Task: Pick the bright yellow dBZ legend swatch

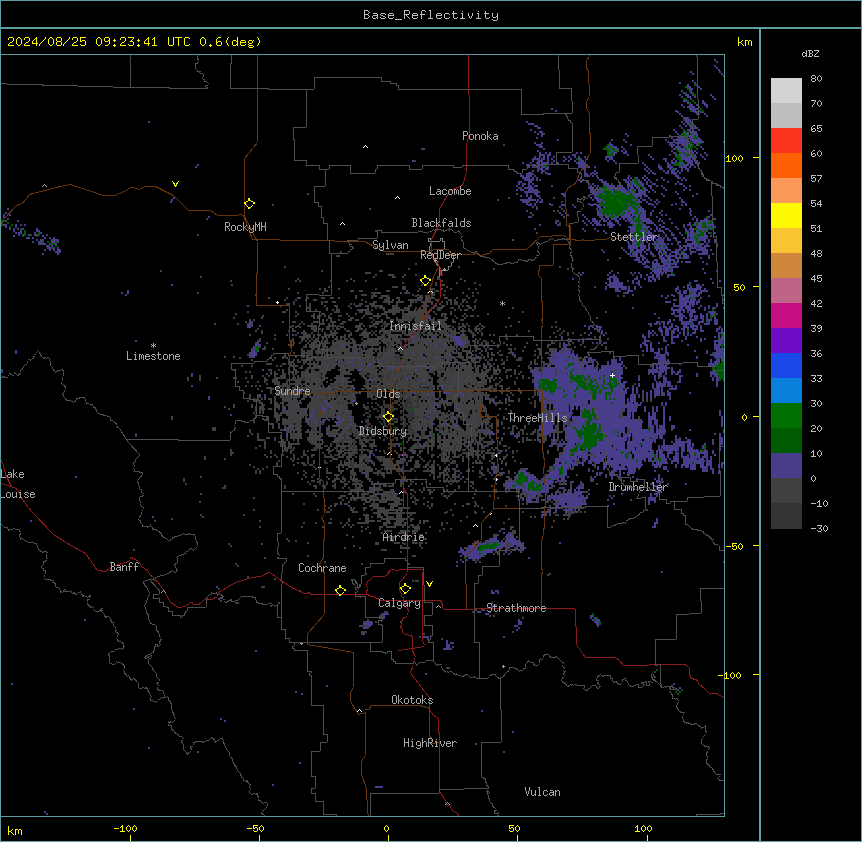Action: 786,215
